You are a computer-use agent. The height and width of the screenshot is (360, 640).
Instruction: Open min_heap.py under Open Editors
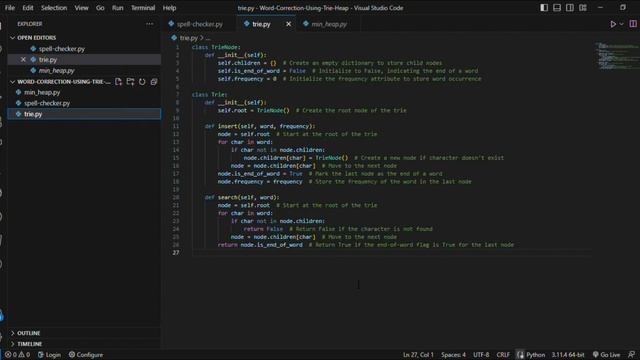point(84,71)
